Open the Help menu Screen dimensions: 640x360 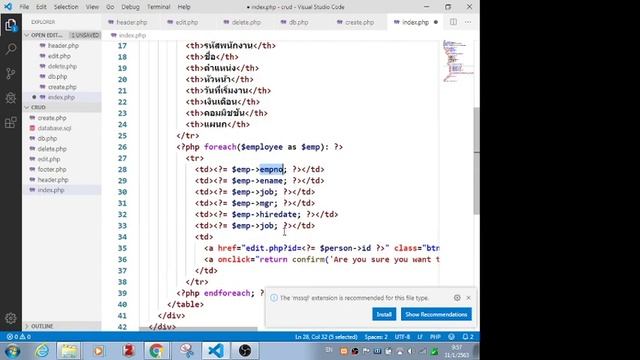pos(184,7)
